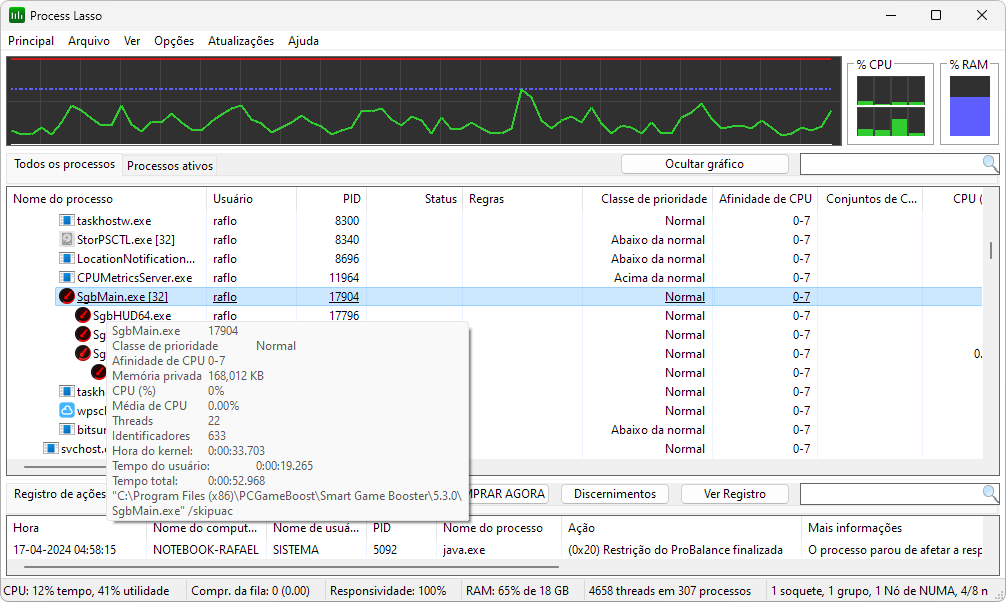The height and width of the screenshot is (602, 1006).
Task: Click the Ocultar gráfico button
Action: click(x=704, y=164)
